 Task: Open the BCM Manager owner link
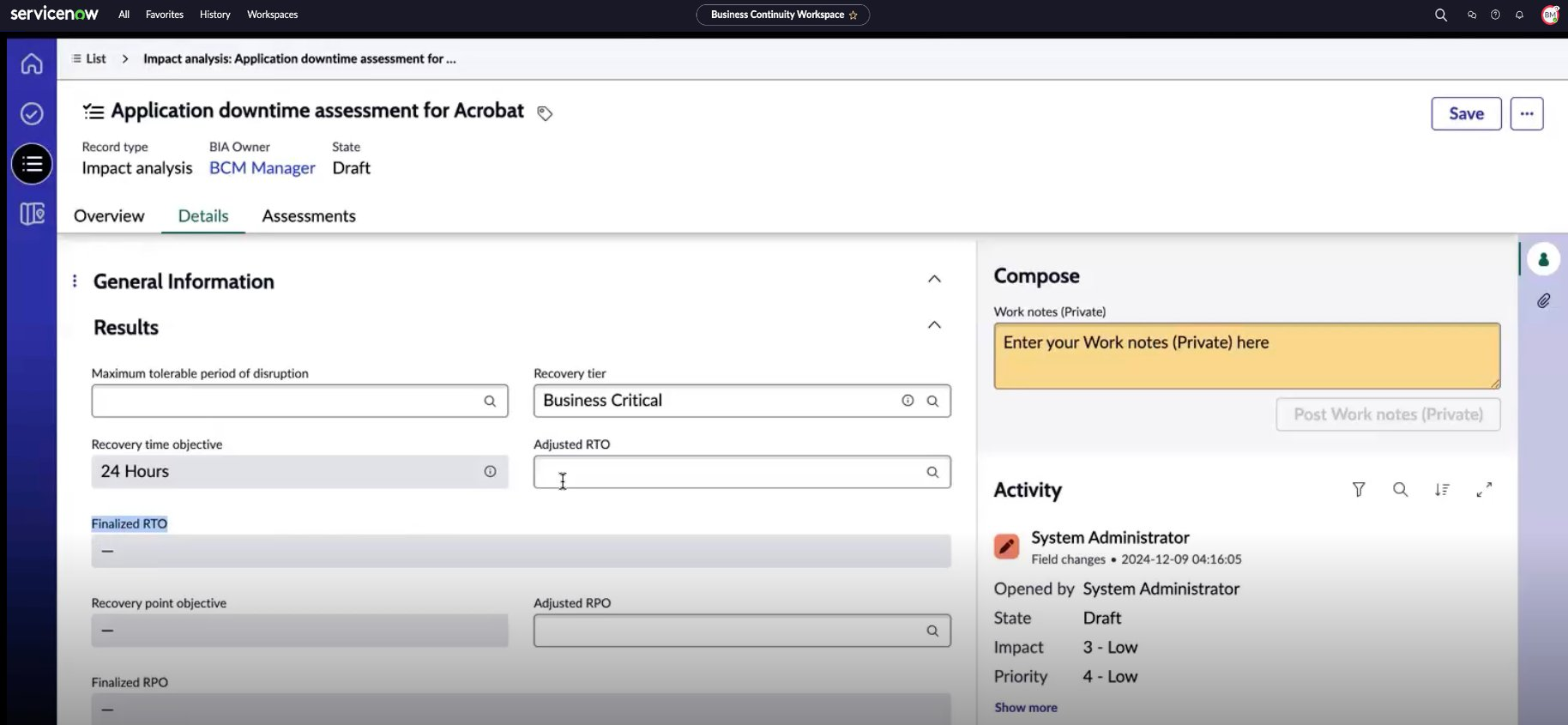coord(262,168)
